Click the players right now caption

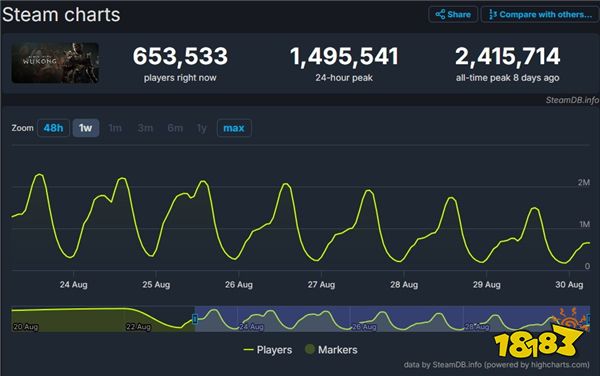click(x=180, y=78)
